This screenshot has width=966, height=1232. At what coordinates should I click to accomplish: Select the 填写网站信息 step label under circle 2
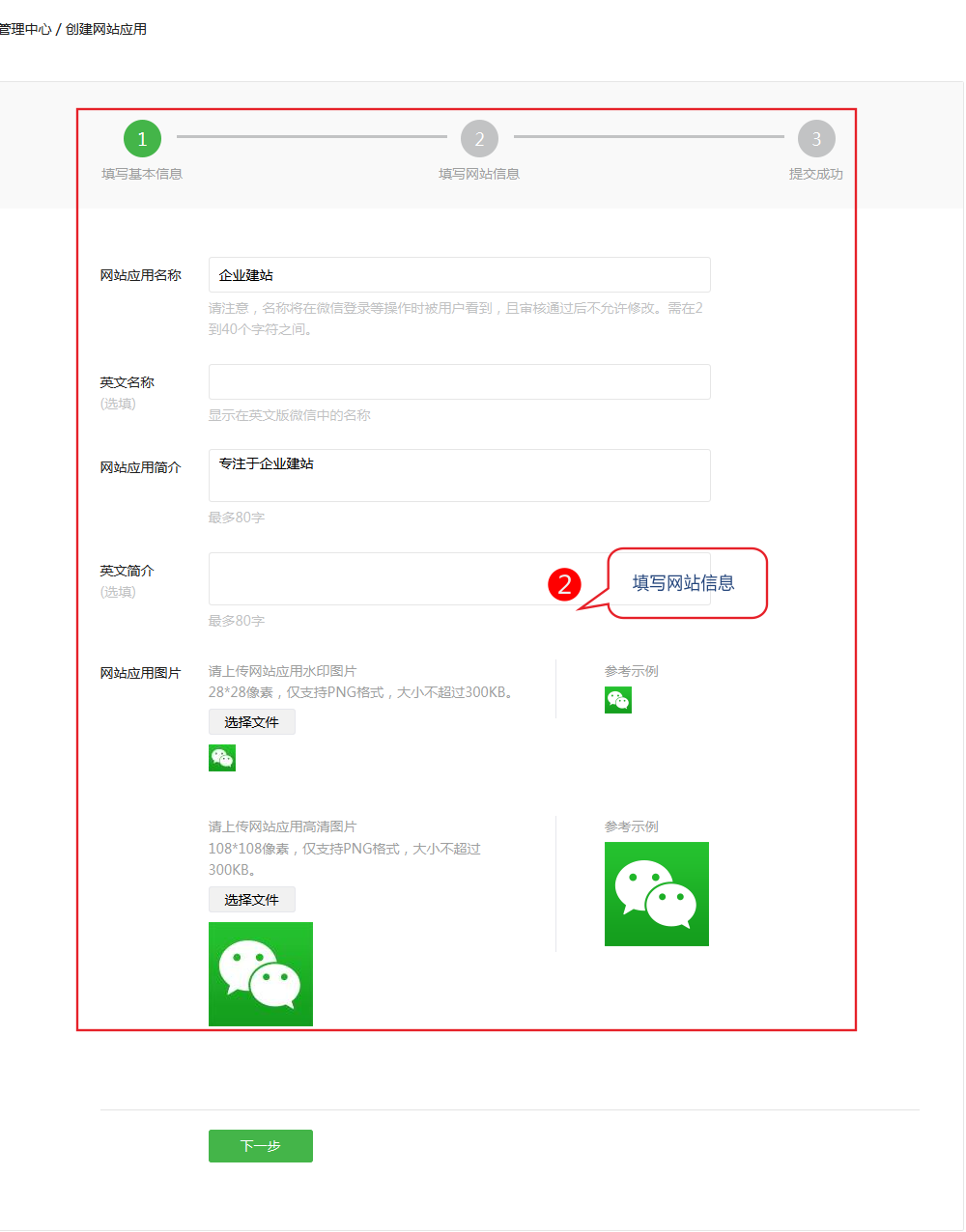point(479,174)
